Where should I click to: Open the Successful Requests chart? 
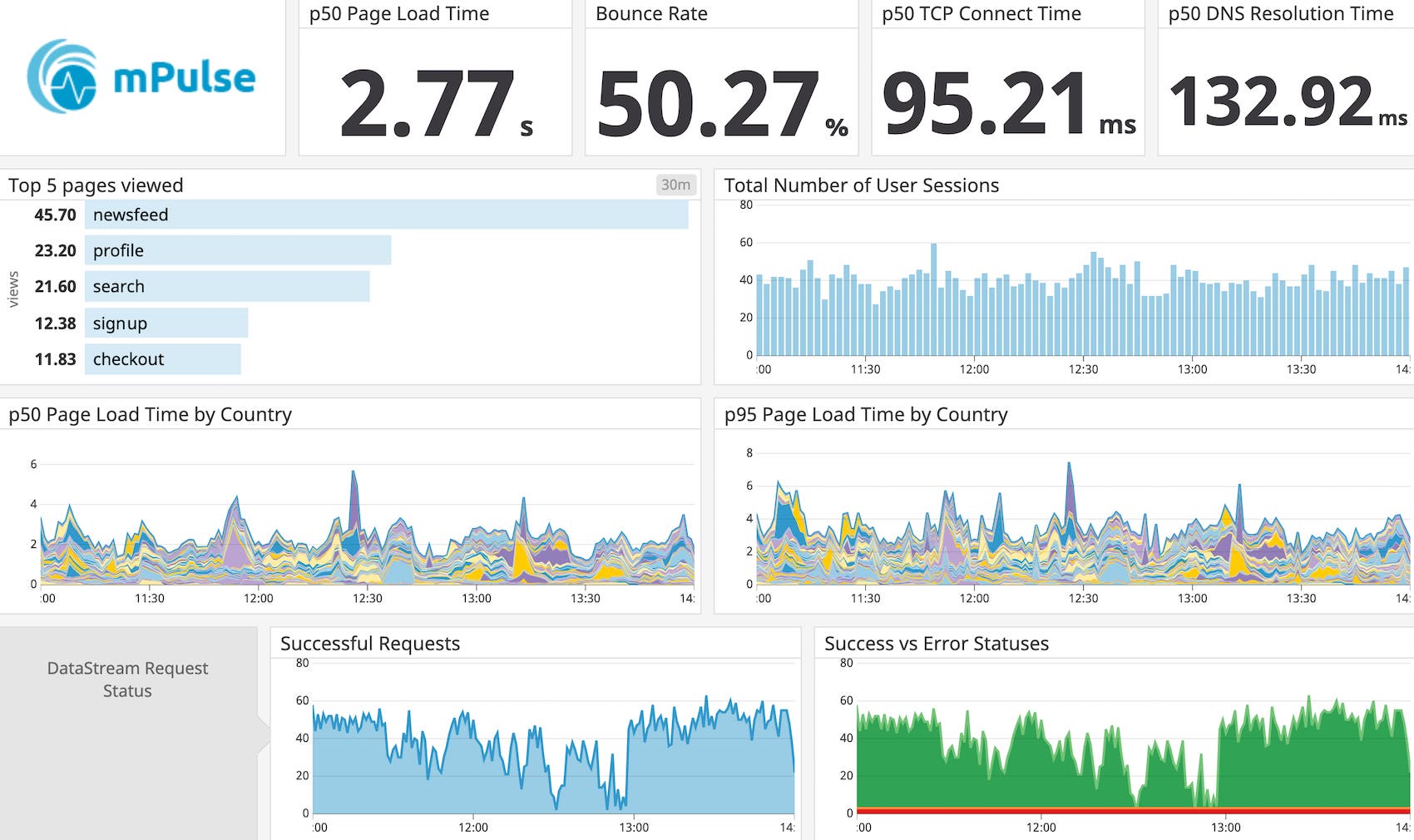pyautogui.click(x=370, y=643)
